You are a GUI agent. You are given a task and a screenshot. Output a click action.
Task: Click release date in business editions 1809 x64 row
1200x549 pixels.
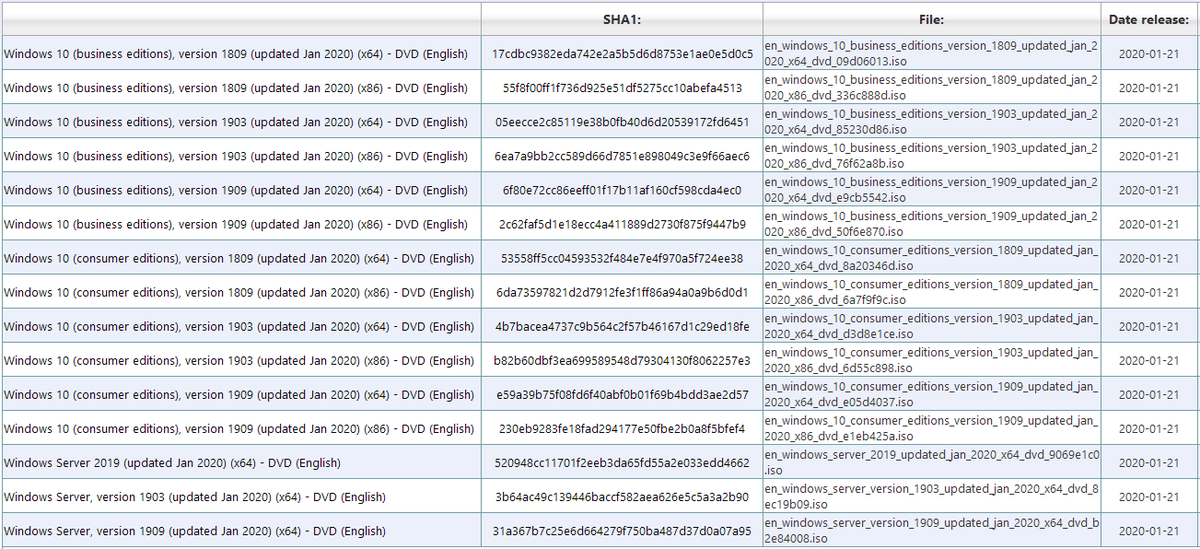pos(1148,54)
